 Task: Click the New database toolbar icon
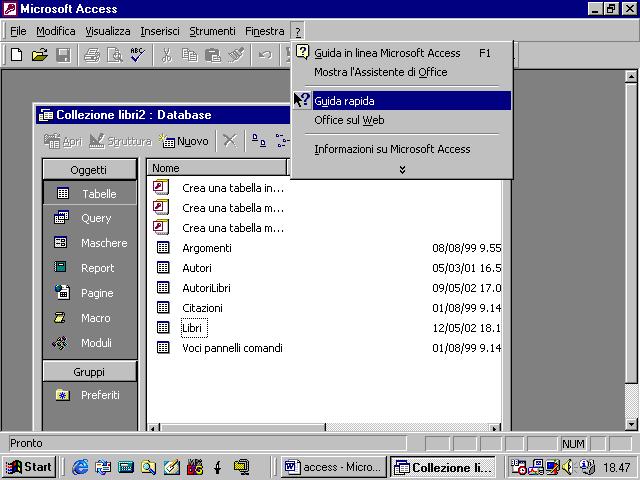16,55
